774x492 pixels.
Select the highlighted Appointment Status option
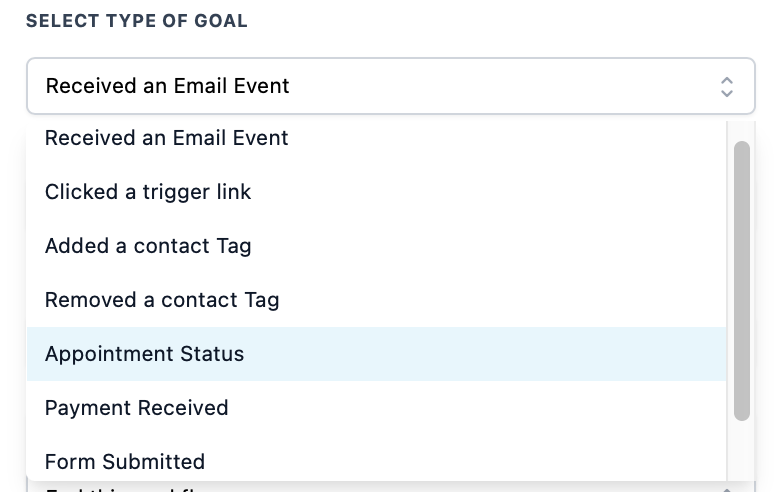tap(145, 354)
